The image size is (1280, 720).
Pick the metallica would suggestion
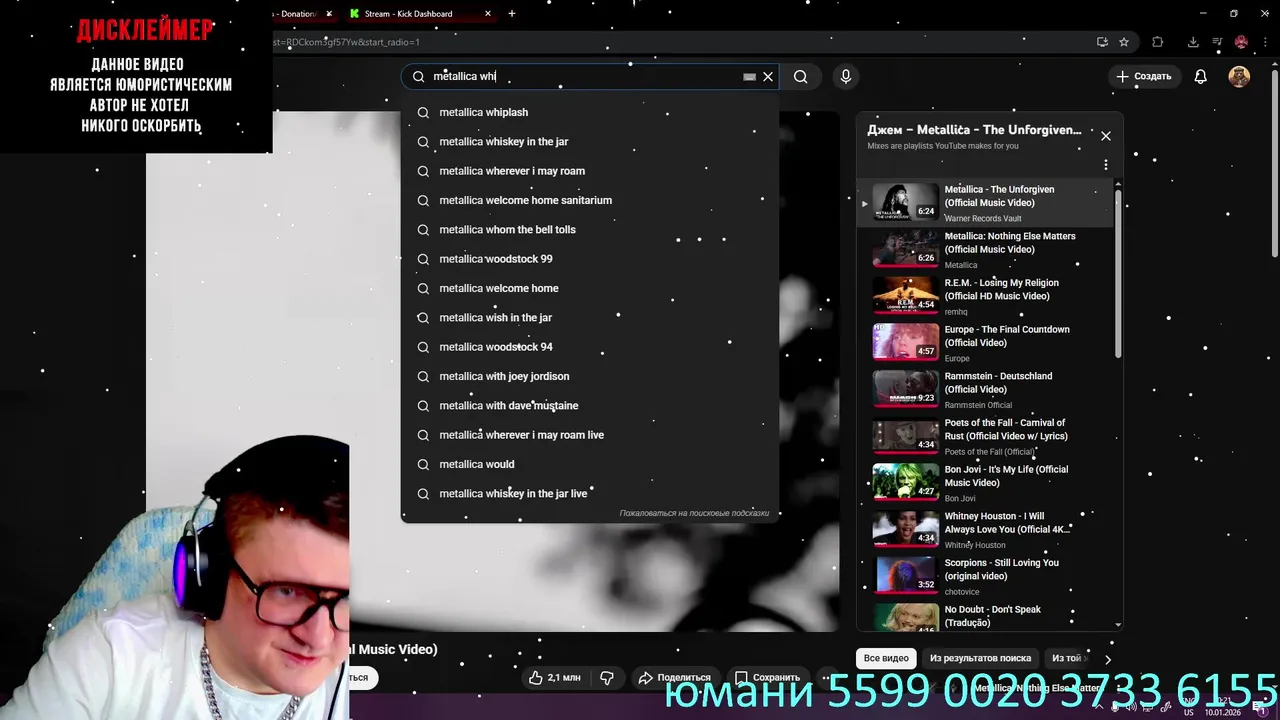coord(590,464)
